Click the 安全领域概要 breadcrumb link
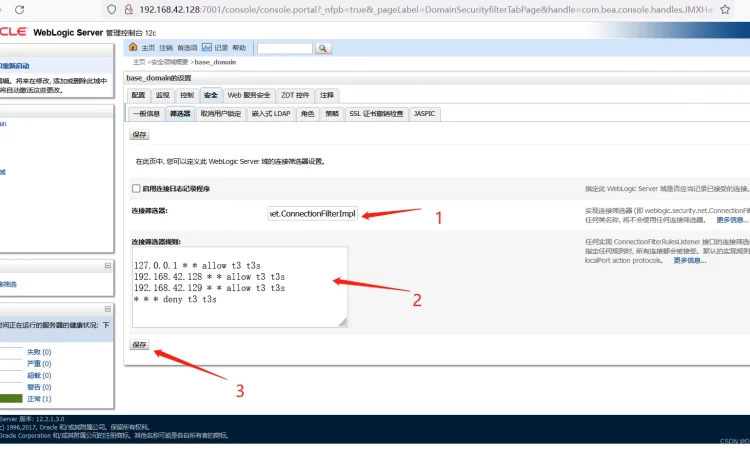The width and height of the screenshot is (750, 450). tap(170, 62)
